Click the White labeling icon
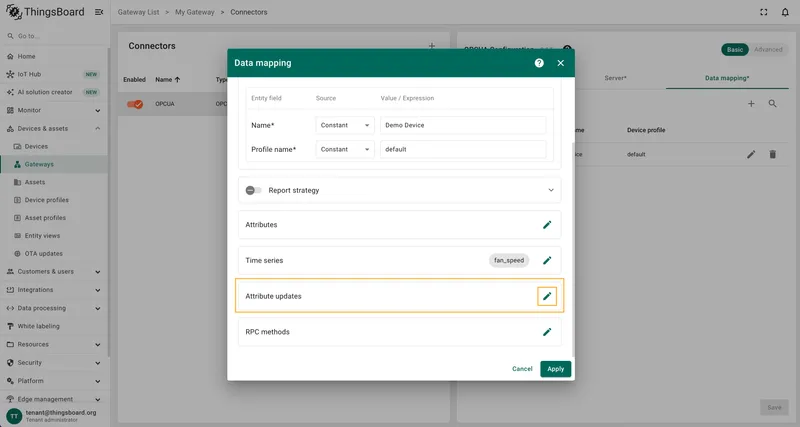The width and height of the screenshot is (800, 427). [10, 326]
